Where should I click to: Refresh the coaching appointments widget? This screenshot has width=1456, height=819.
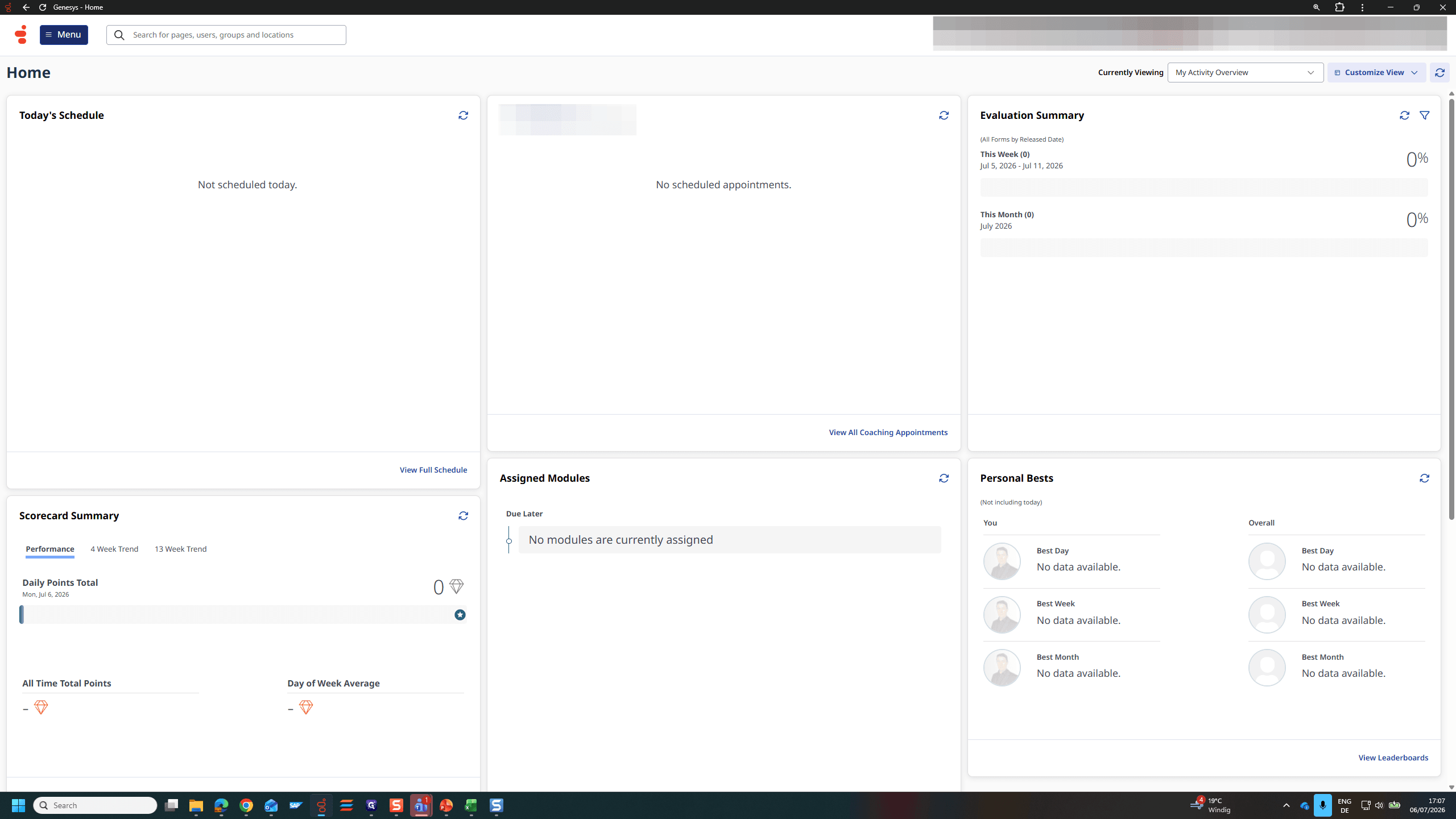[944, 115]
